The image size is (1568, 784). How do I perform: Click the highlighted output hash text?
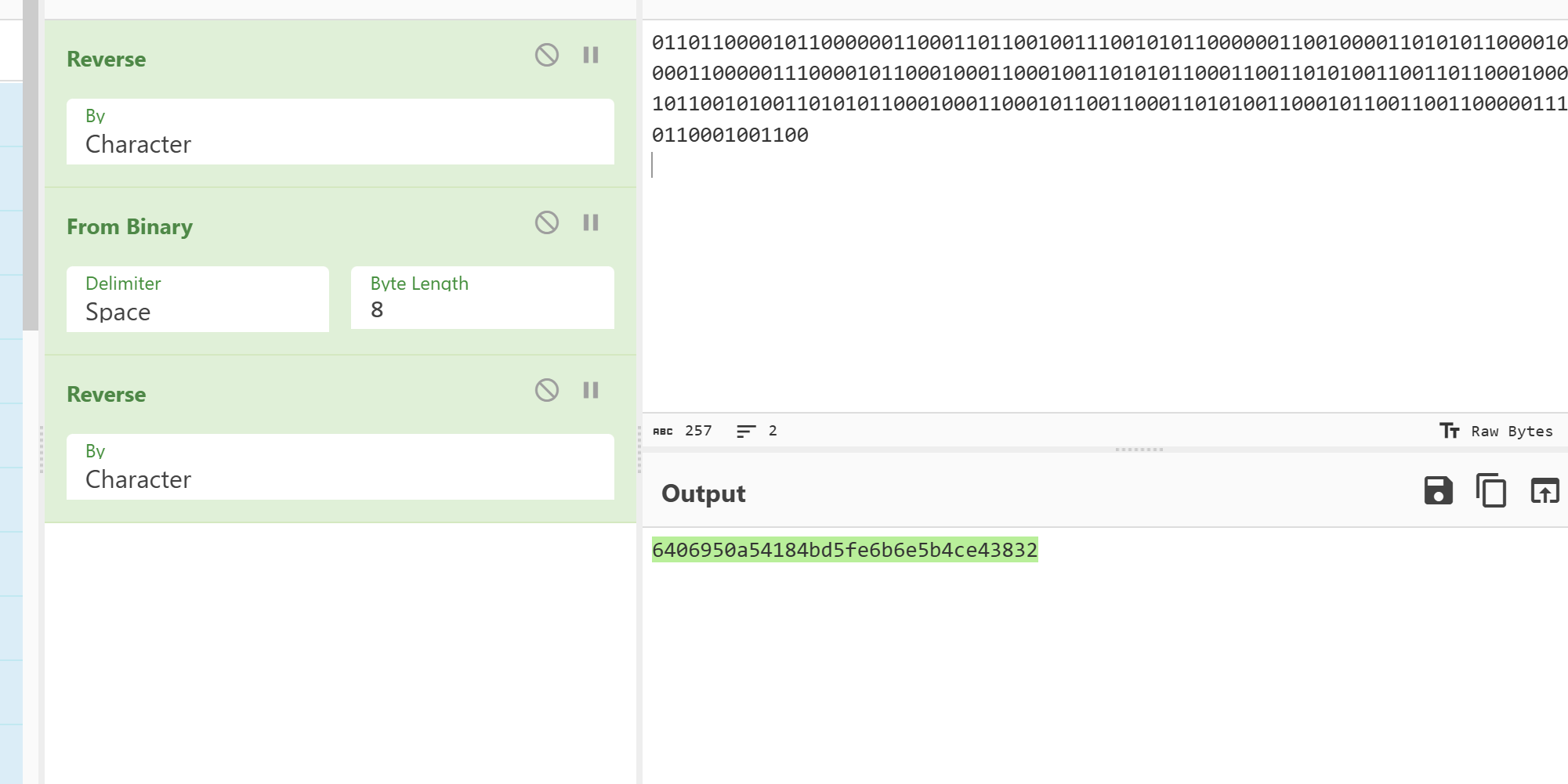pos(844,550)
